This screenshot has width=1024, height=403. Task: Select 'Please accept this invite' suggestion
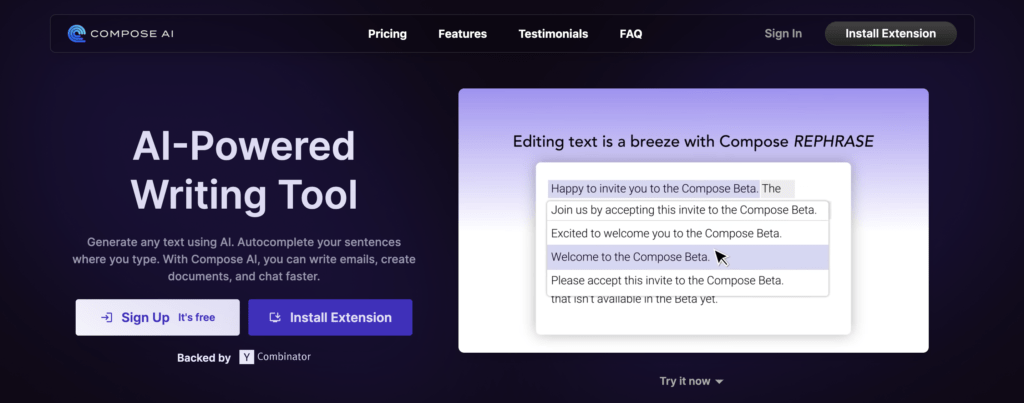pyautogui.click(x=688, y=281)
